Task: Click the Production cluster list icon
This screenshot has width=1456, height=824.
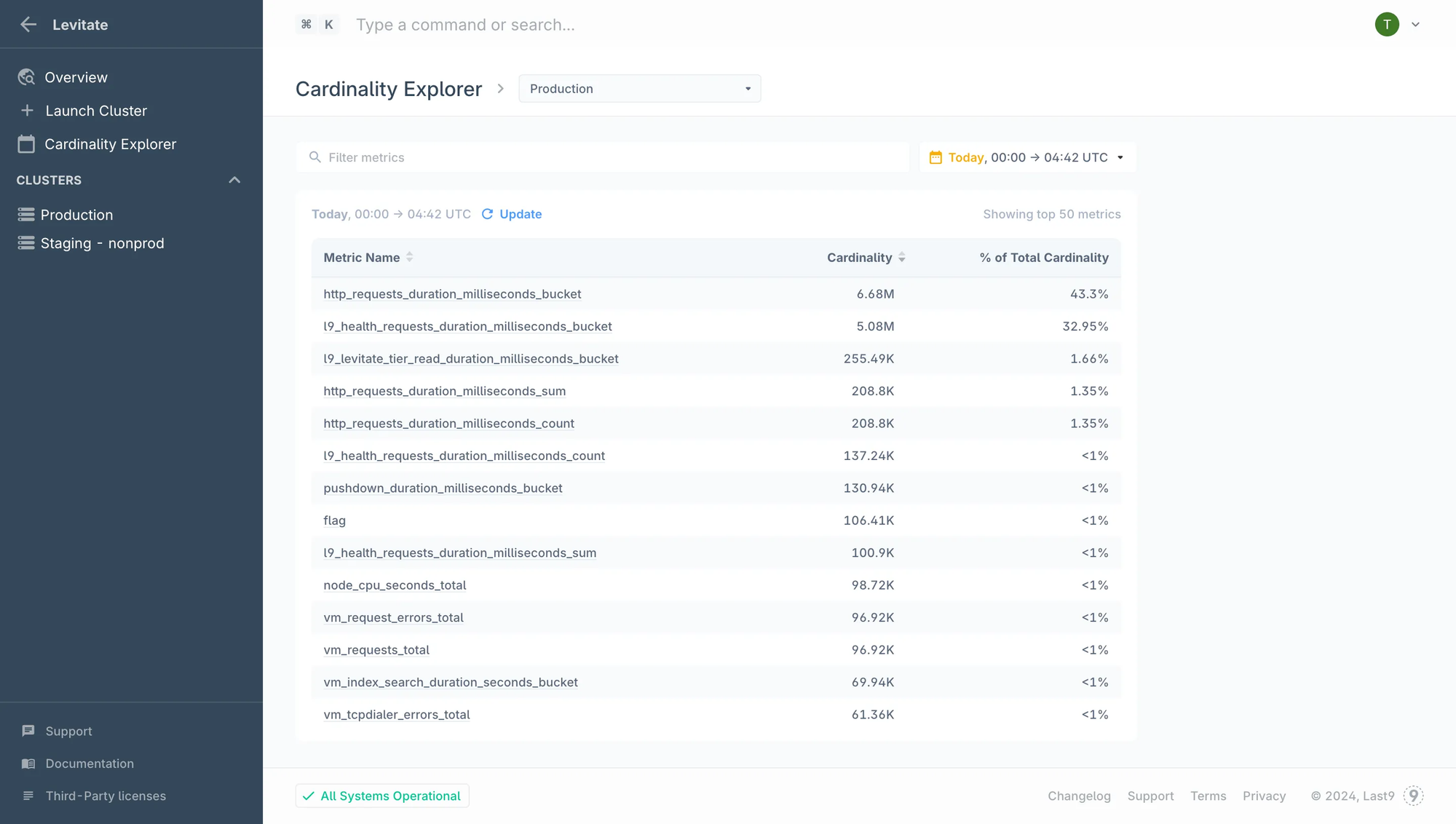Action: [x=25, y=213]
